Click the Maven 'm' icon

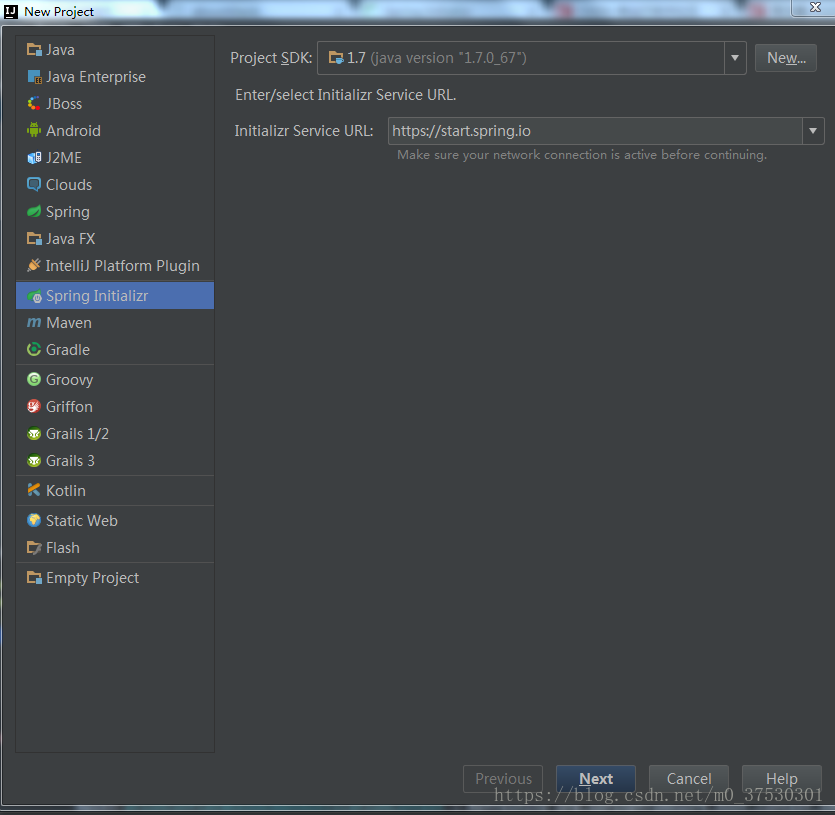[x=34, y=323]
